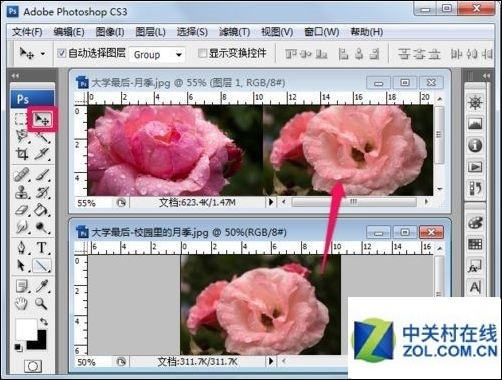
Task: Expand the Move tool preset picker arrow
Action: click(43, 53)
